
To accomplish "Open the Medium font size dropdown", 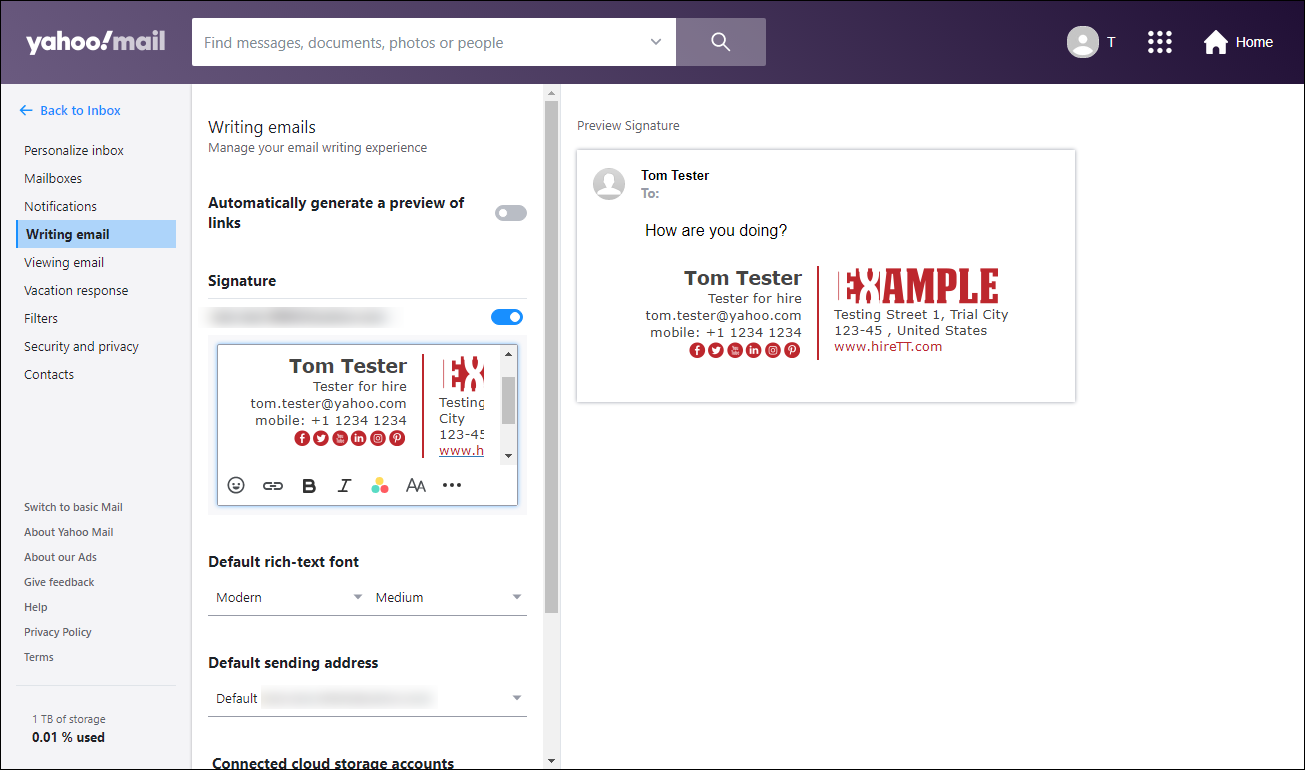I will [x=448, y=597].
